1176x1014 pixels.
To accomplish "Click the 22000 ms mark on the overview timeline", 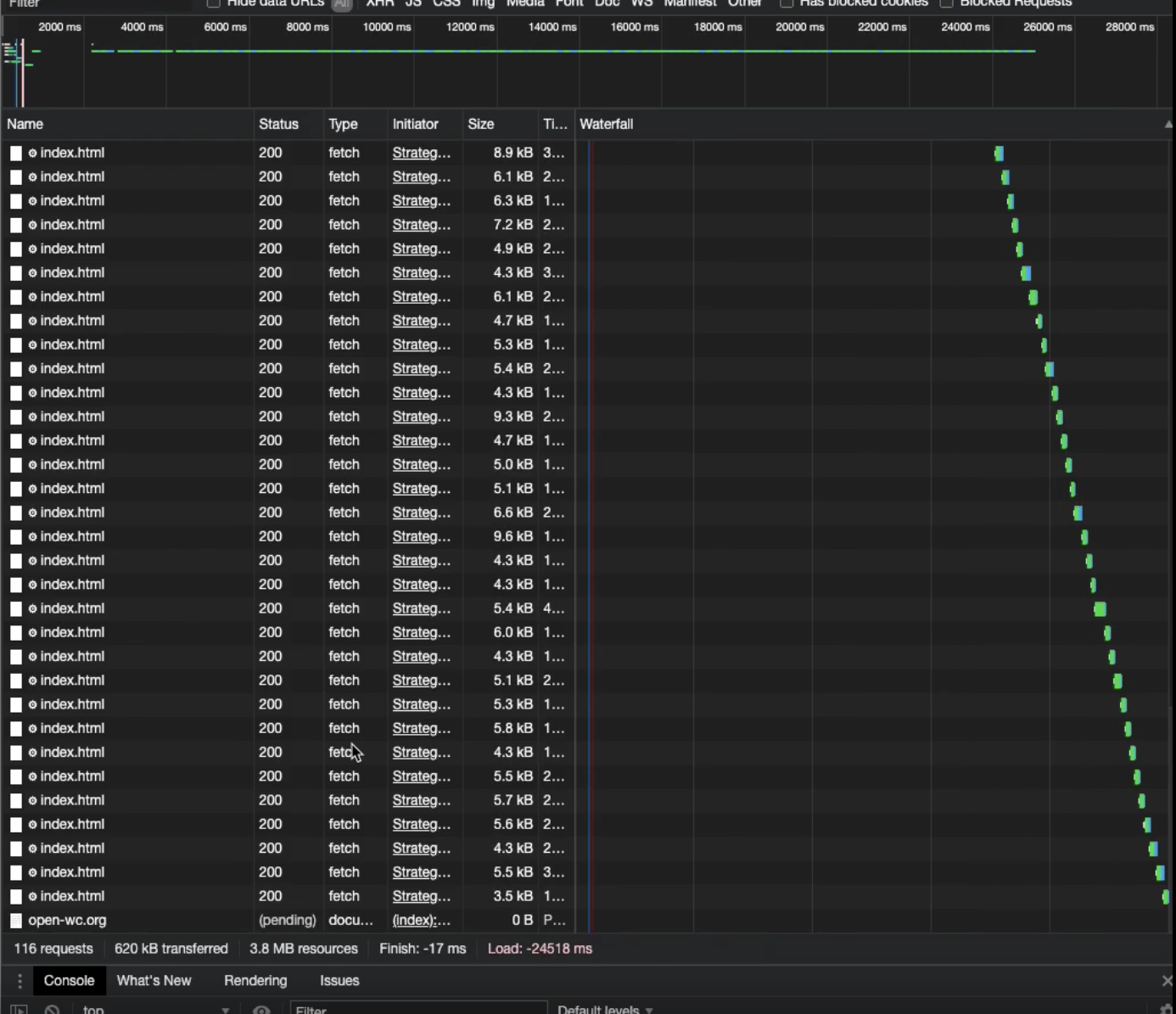I will tap(882, 27).
